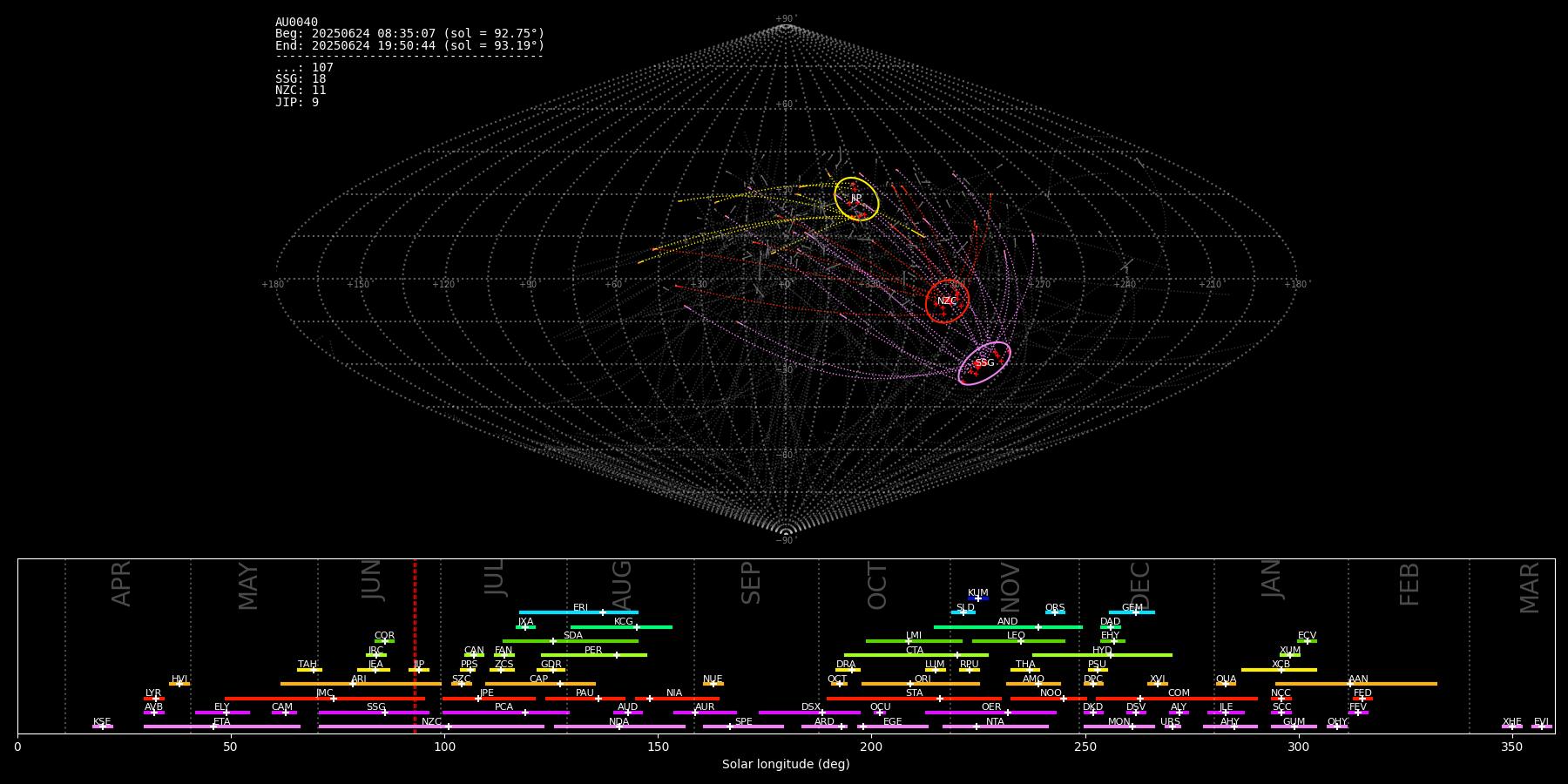
Task: Click the cyan ERI shower bar
Action: [x=578, y=612]
